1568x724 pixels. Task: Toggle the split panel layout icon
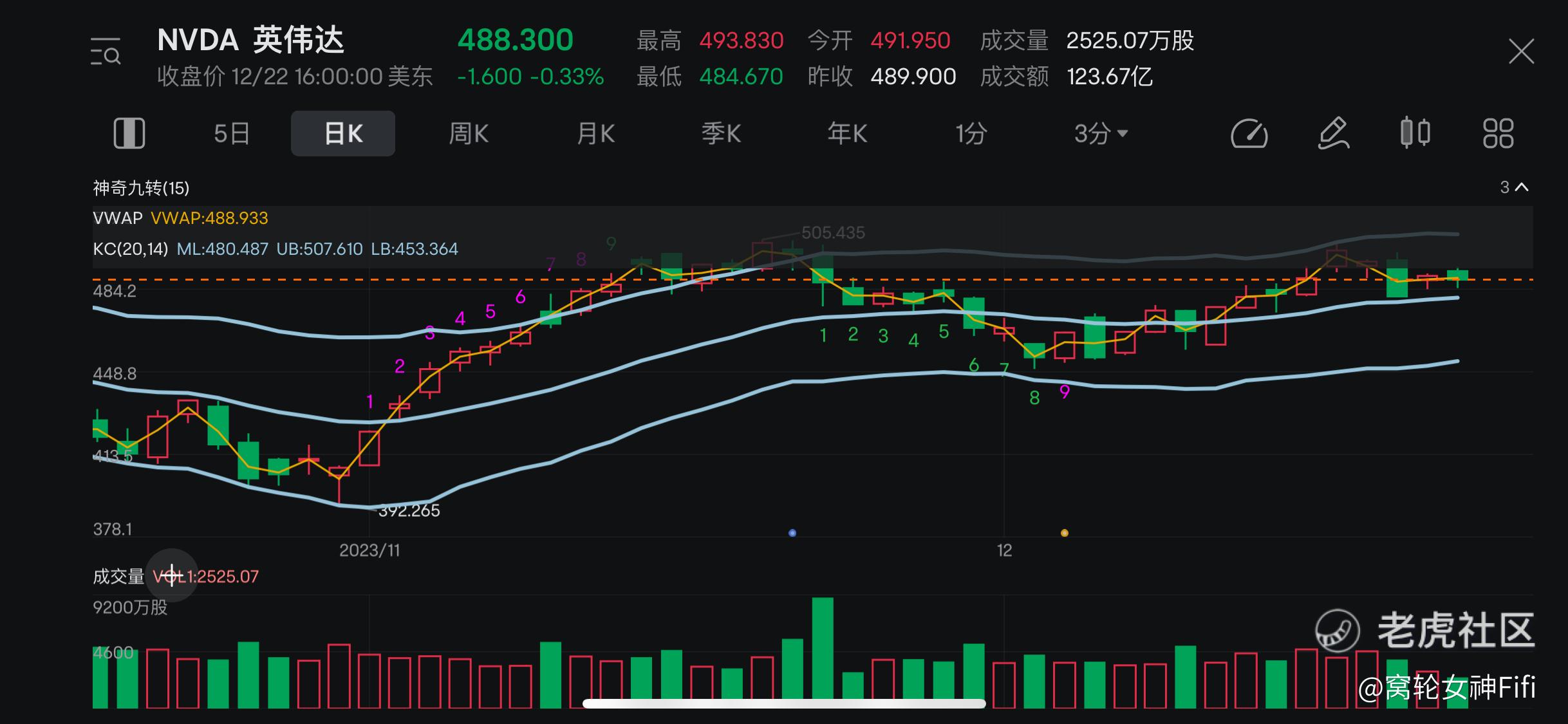[x=129, y=134]
